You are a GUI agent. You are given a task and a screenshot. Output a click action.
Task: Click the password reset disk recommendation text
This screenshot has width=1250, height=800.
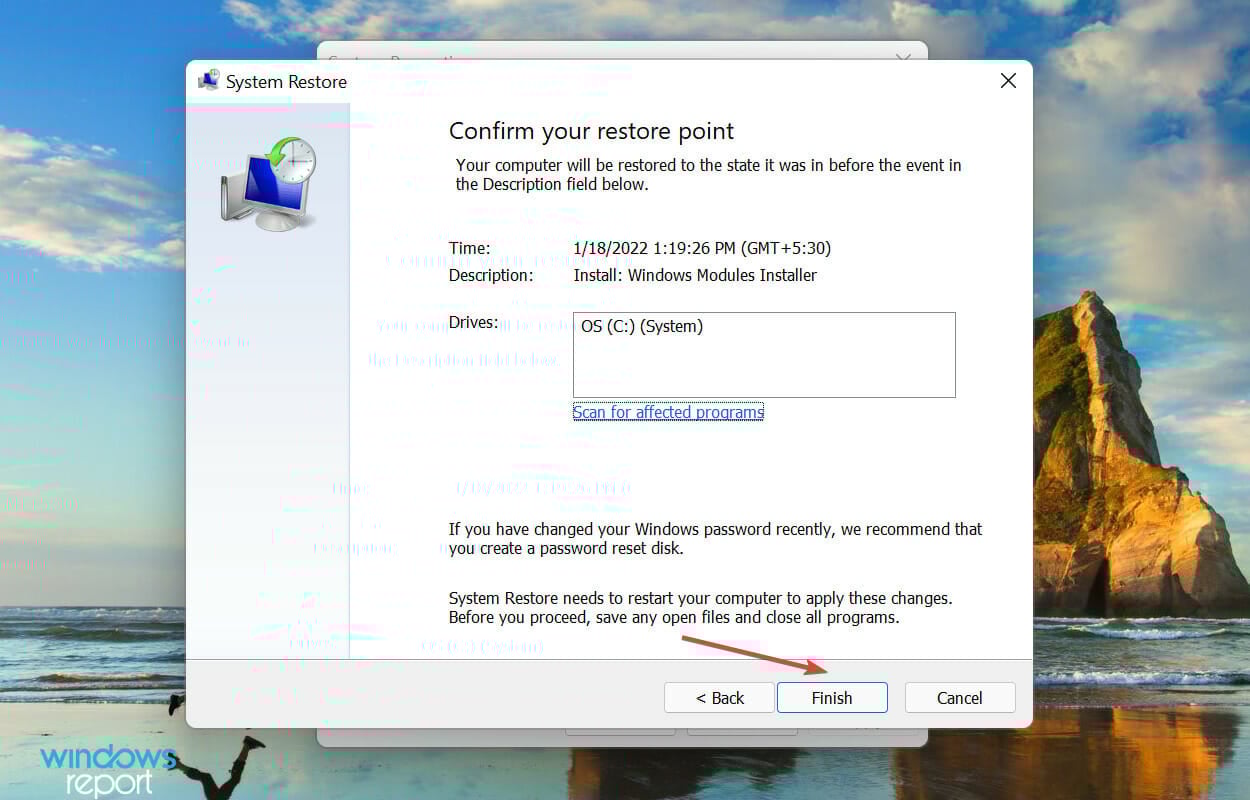716,538
